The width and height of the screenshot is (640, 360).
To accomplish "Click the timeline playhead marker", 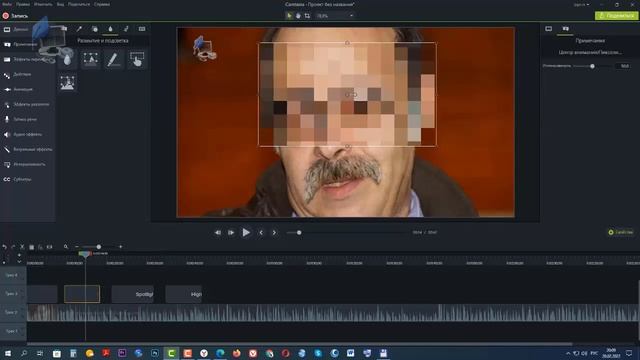I will [85, 254].
